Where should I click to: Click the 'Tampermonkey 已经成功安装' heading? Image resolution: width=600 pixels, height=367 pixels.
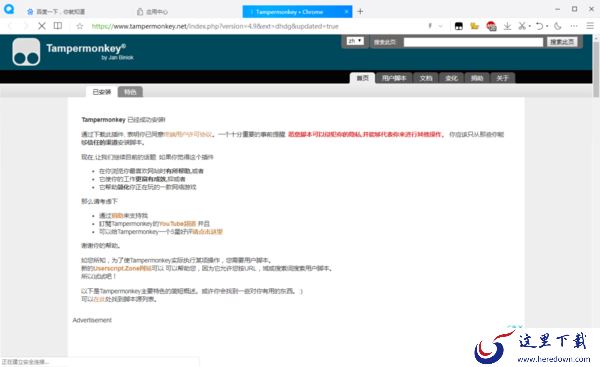point(123,120)
